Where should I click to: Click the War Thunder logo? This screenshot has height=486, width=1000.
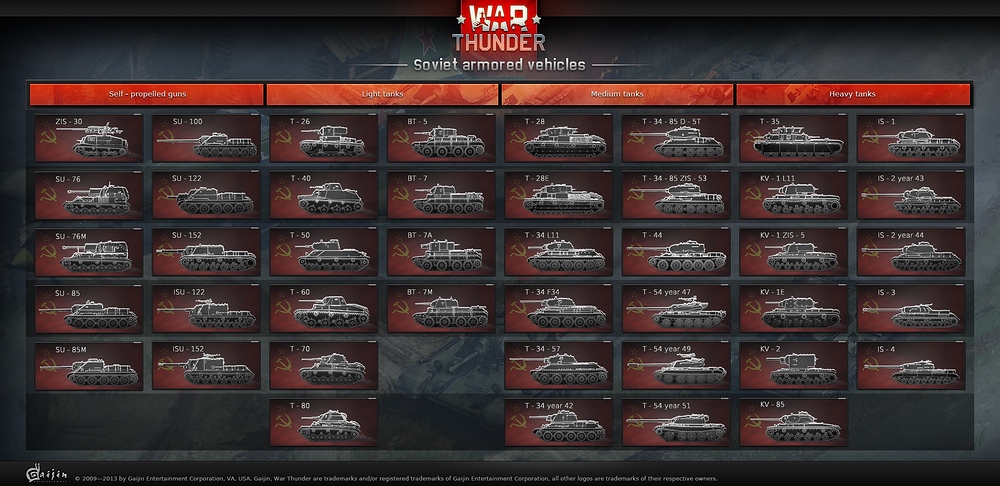[x=499, y=27]
